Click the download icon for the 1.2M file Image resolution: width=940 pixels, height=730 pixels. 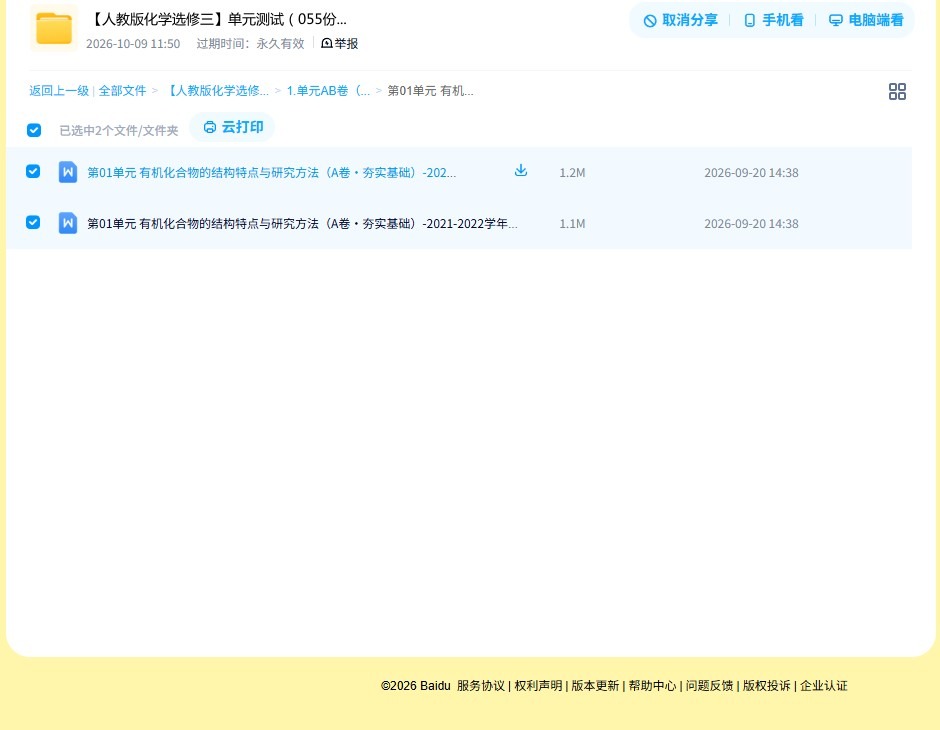click(521, 171)
